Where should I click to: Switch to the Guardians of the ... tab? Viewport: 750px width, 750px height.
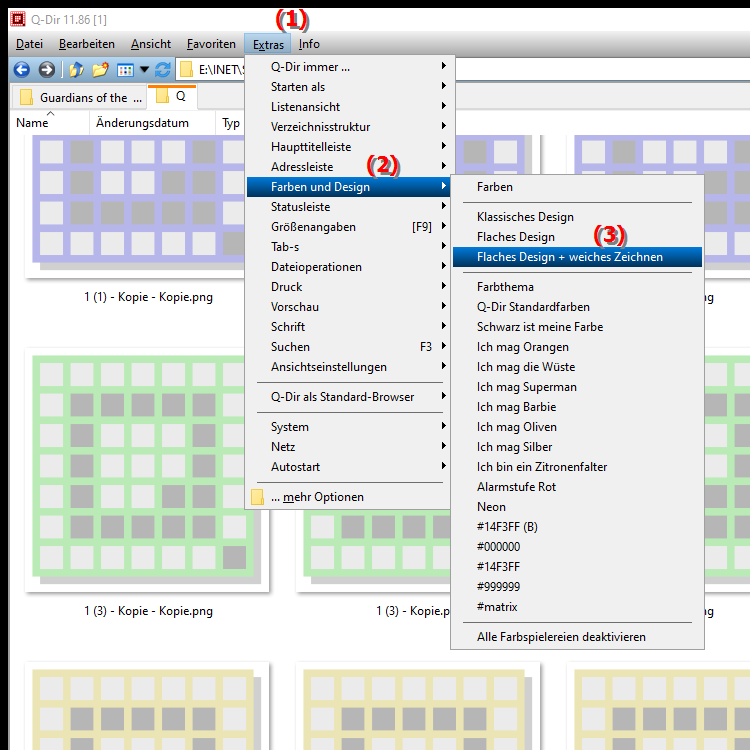click(79, 98)
